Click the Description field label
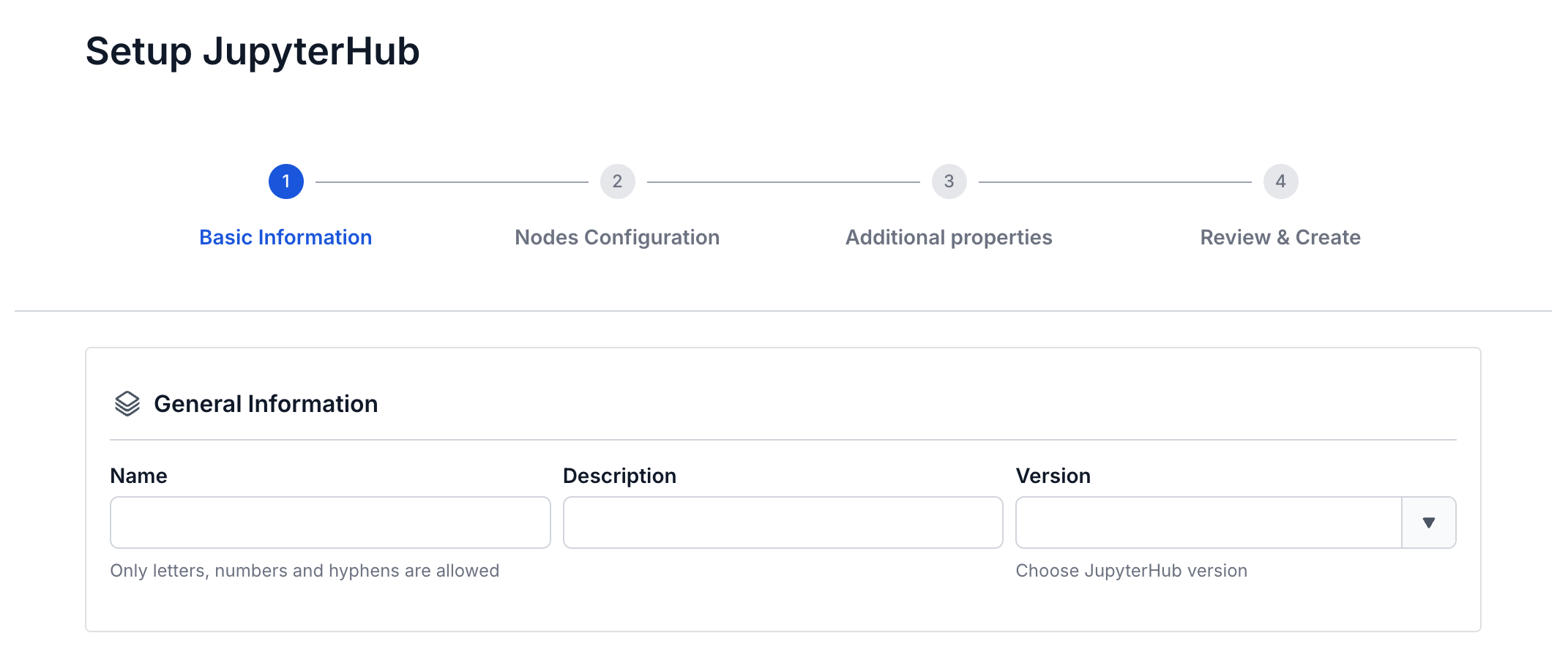The width and height of the screenshot is (1568, 663). pos(619,476)
